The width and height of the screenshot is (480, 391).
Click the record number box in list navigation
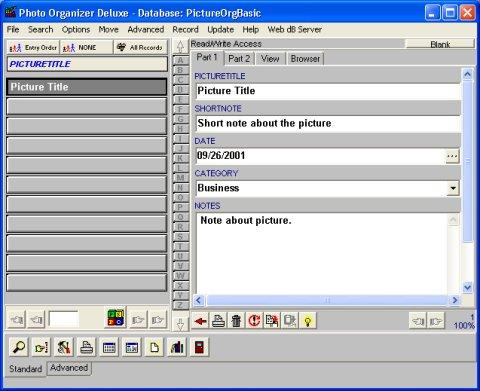tap(63, 319)
